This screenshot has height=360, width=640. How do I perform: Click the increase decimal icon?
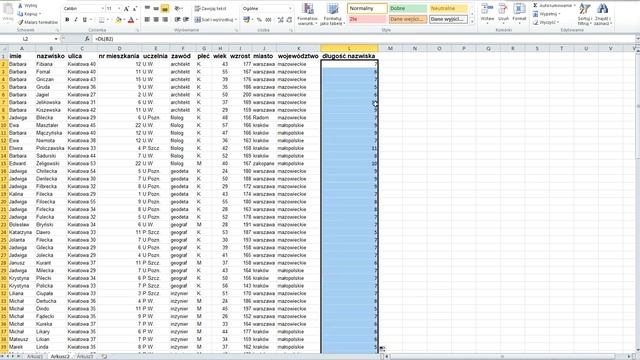click(x=281, y=20)
